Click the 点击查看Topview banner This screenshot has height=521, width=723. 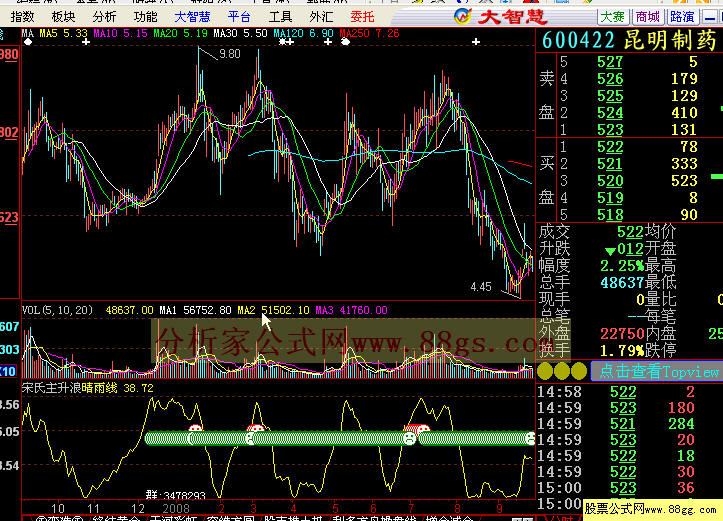click(657, 371)
